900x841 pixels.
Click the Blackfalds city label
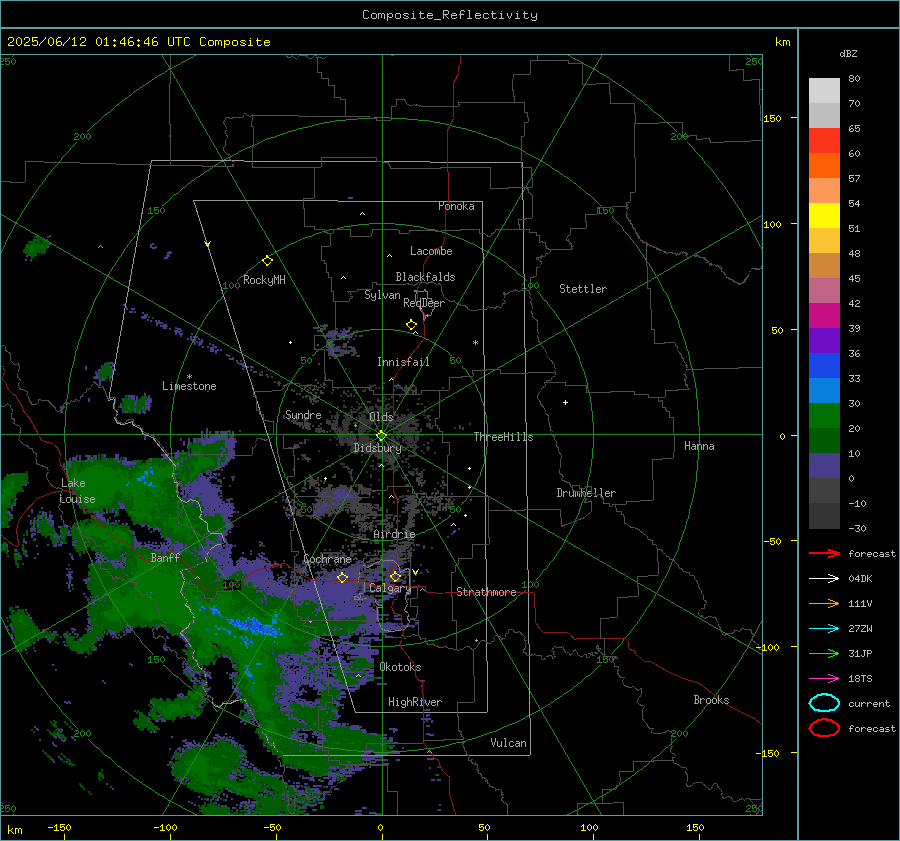coord(425,277)
